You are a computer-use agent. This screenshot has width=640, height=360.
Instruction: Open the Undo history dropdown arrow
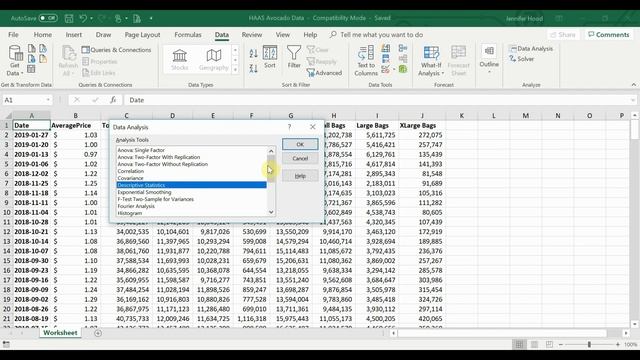(91, 18)
